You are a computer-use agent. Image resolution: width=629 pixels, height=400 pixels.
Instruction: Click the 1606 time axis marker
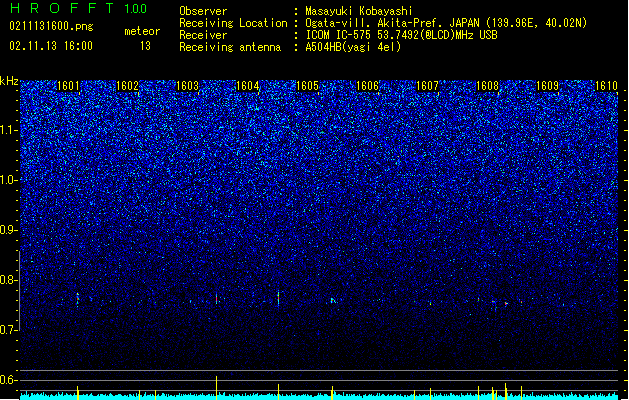click(367, 86)
